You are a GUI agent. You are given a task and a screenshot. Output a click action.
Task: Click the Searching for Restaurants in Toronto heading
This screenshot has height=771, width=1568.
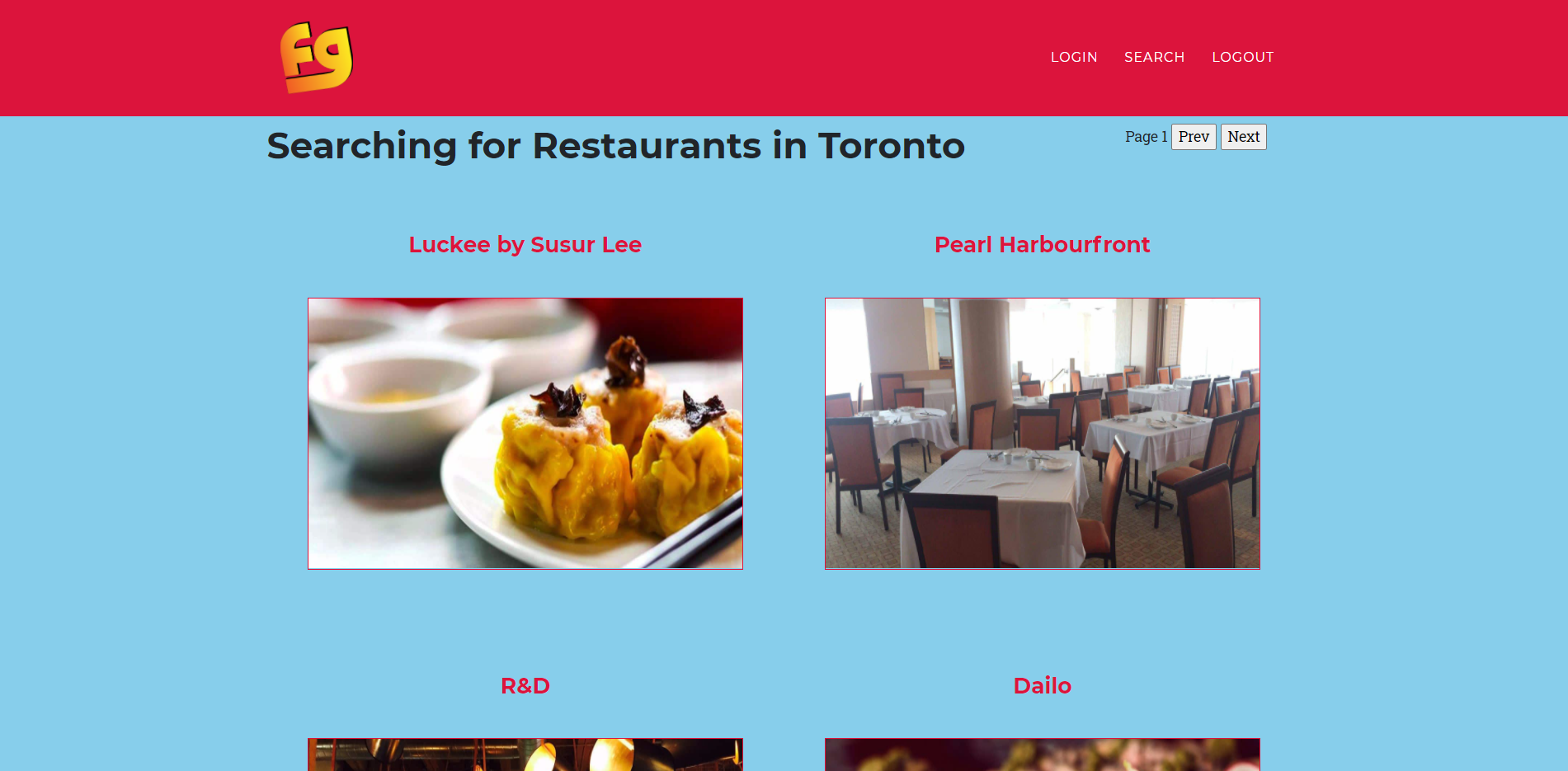[x=615, y=147]
